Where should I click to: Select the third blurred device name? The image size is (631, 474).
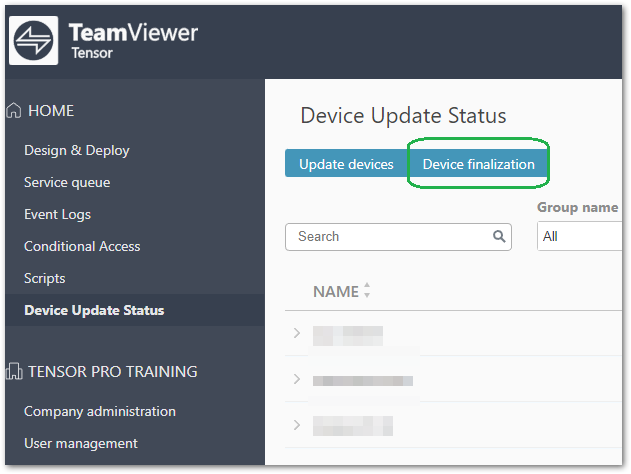[353, 426]
